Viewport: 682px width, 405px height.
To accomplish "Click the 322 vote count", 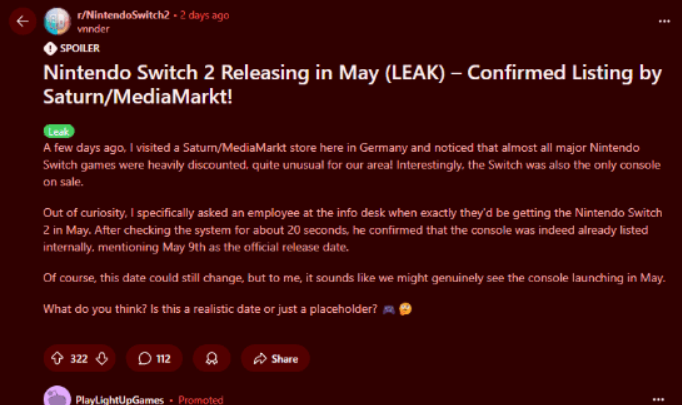I will coord(79,359).
